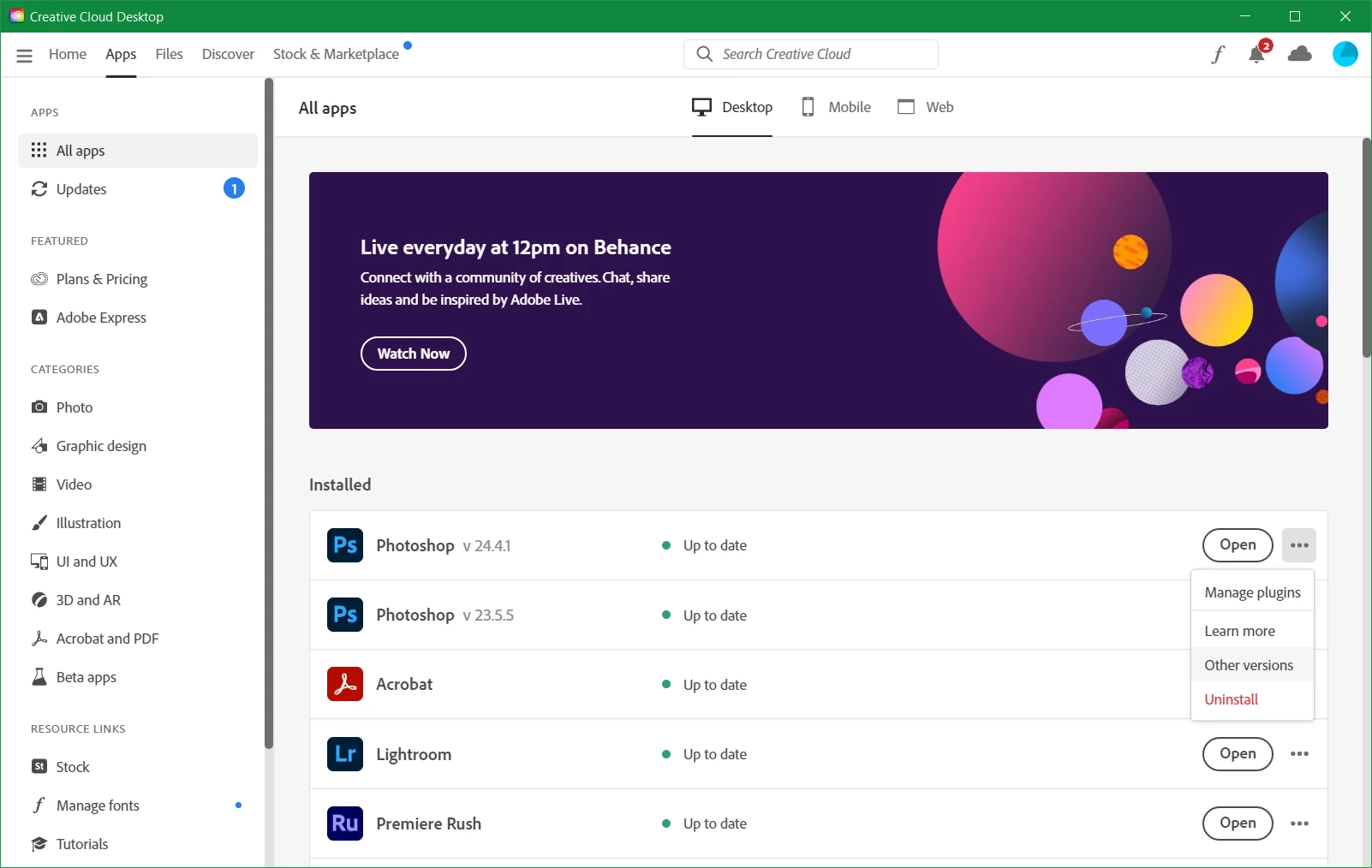1372x868 pixels.
Task: Click the Creative Cloud logo in title bar
Action: click(x=16, y=16)
